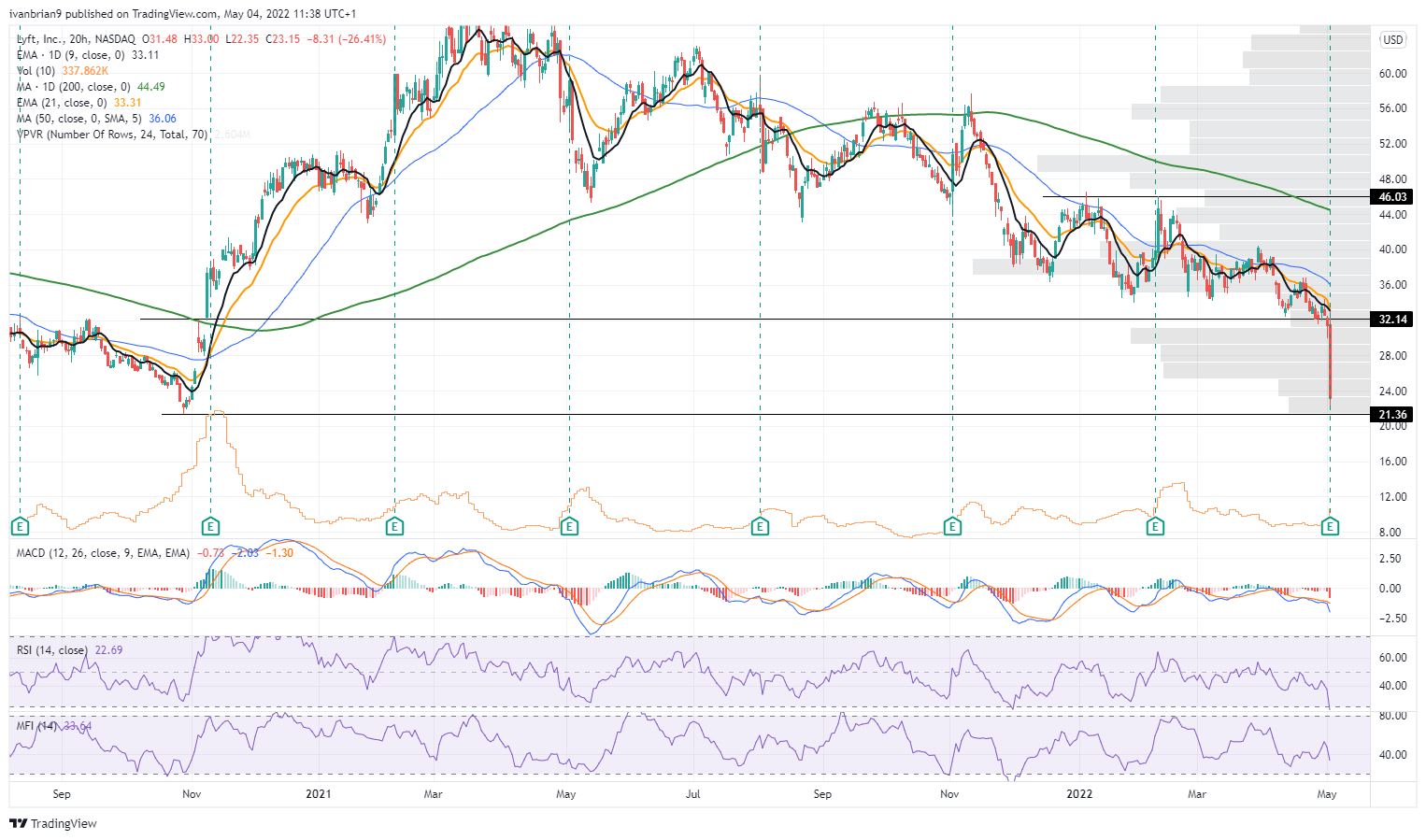Open the USD currency selector

1392,39
